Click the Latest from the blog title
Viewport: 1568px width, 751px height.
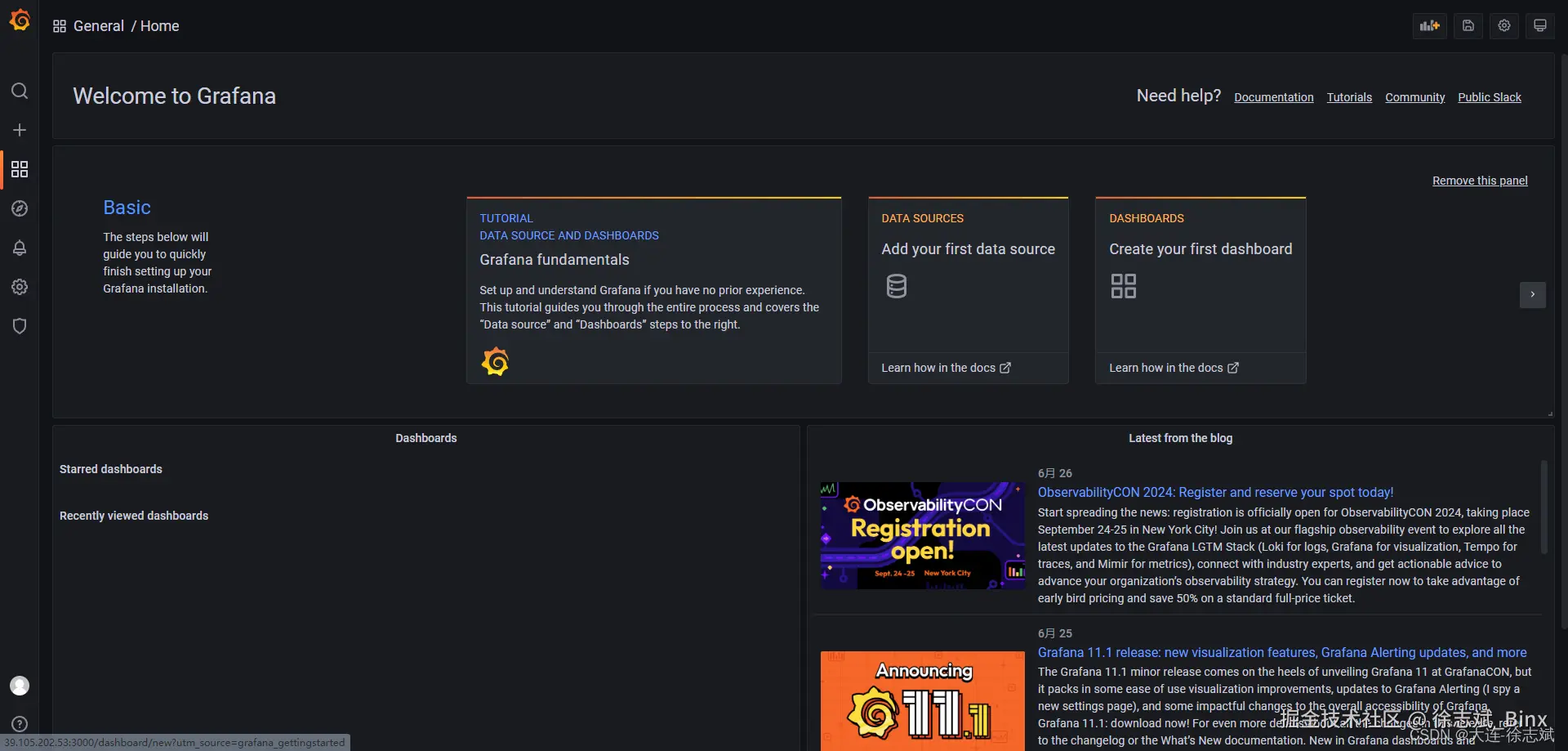(1181, 438)
